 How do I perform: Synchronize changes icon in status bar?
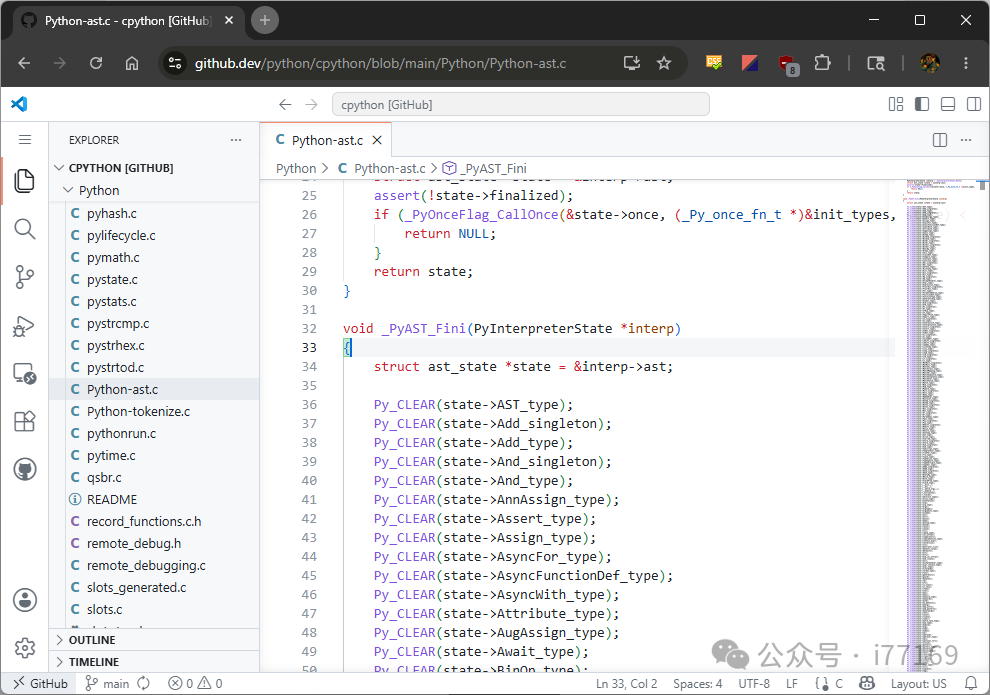click(x=144, y=684)
